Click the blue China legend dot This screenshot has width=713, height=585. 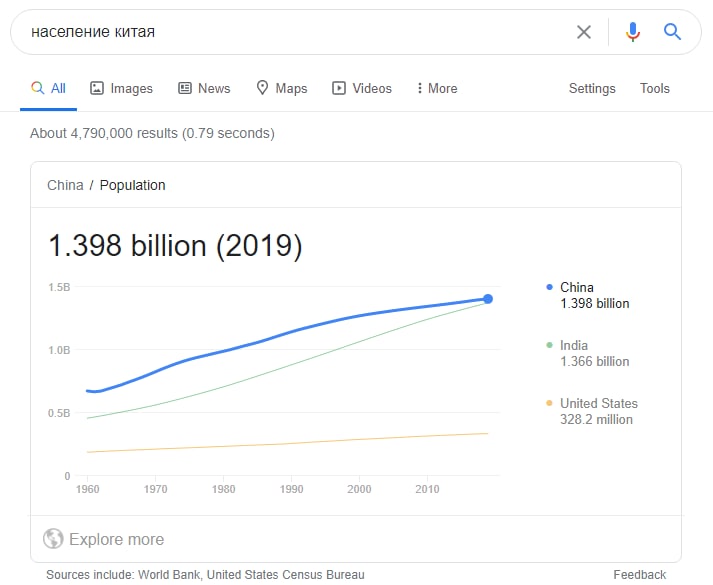549,287
